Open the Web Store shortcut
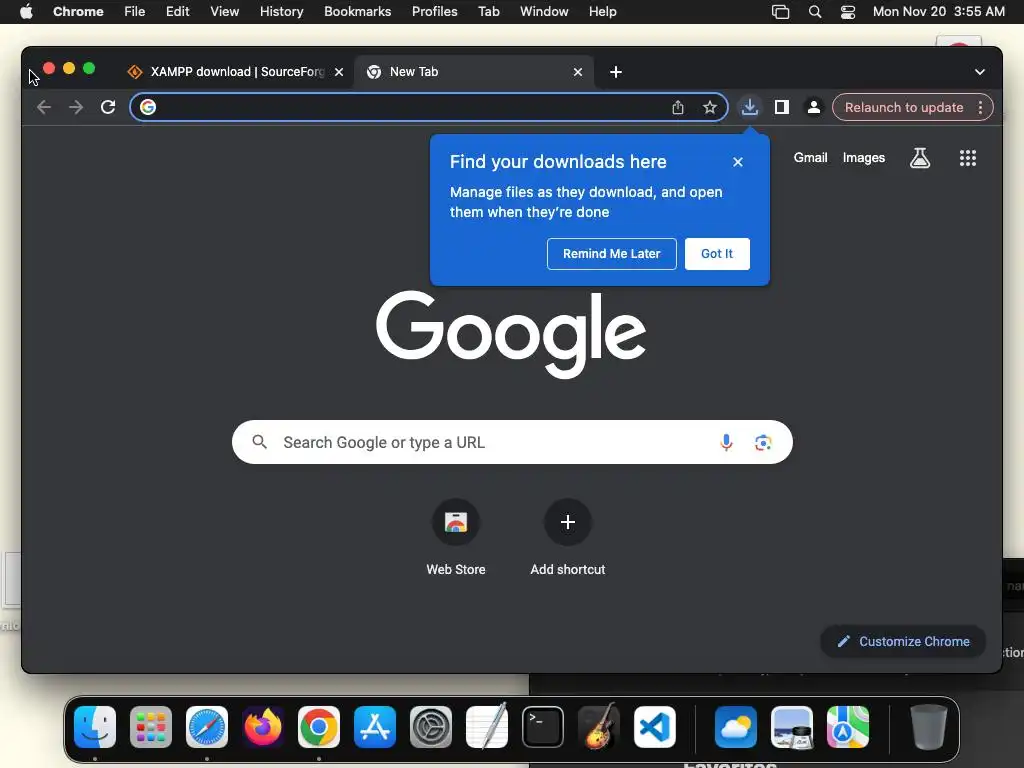 click(x=456, y=537)
